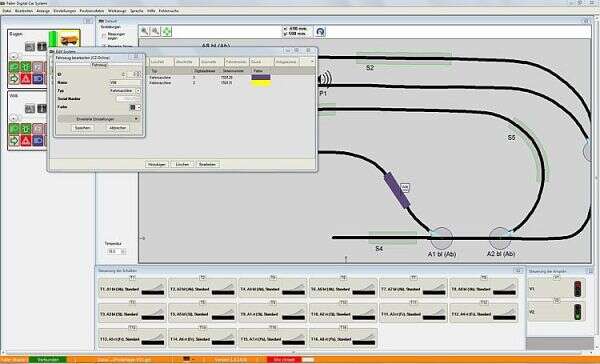Screen dimensions: 600x364
Task: Open the Werkzeuge menu
Action: (117, 11)
